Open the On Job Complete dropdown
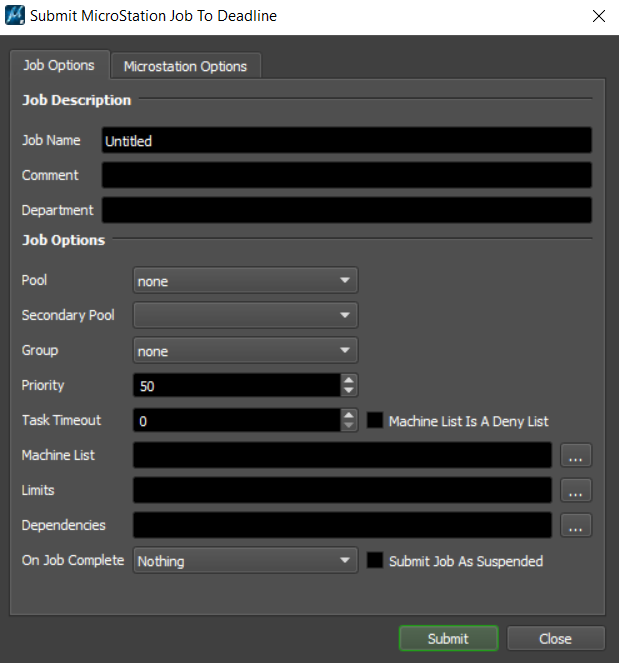619x663 pixels. 246,561
